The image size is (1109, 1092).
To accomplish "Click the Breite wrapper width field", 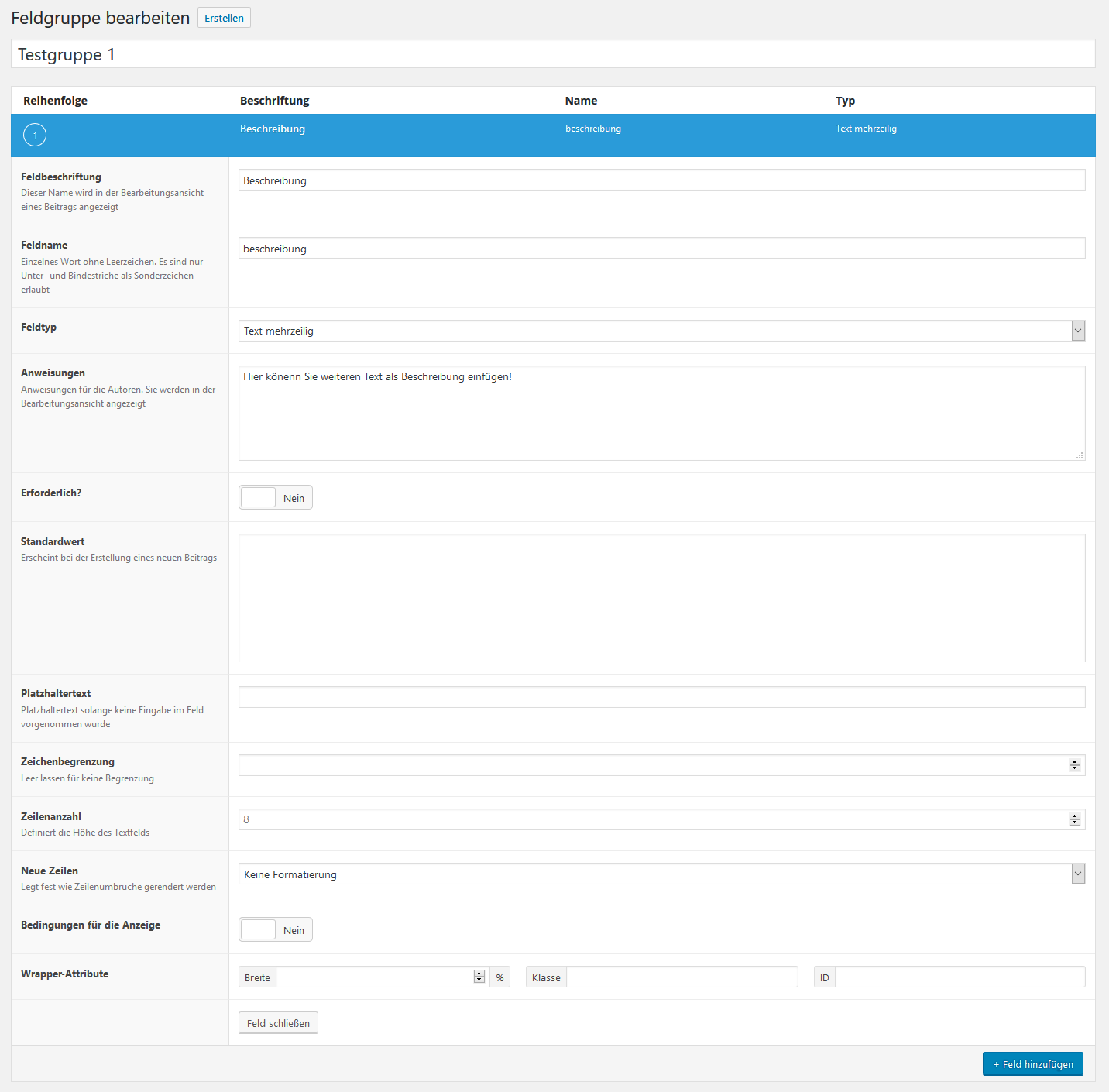I will (383, 977).
